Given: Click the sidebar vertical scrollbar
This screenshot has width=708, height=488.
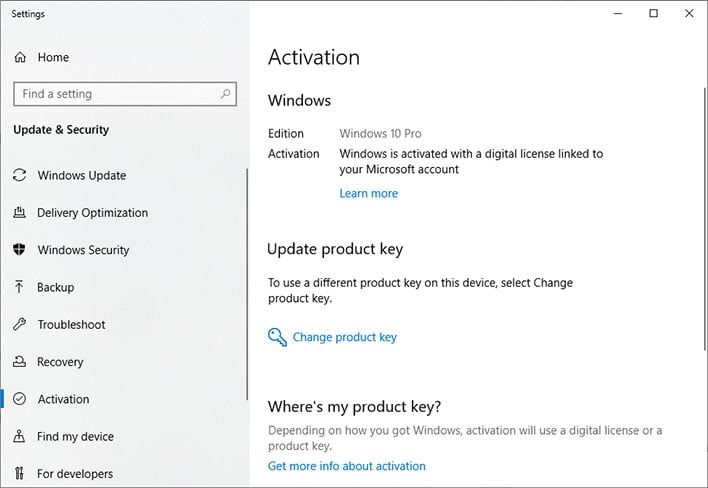Looking at the screenshot, I should point(247,284).
